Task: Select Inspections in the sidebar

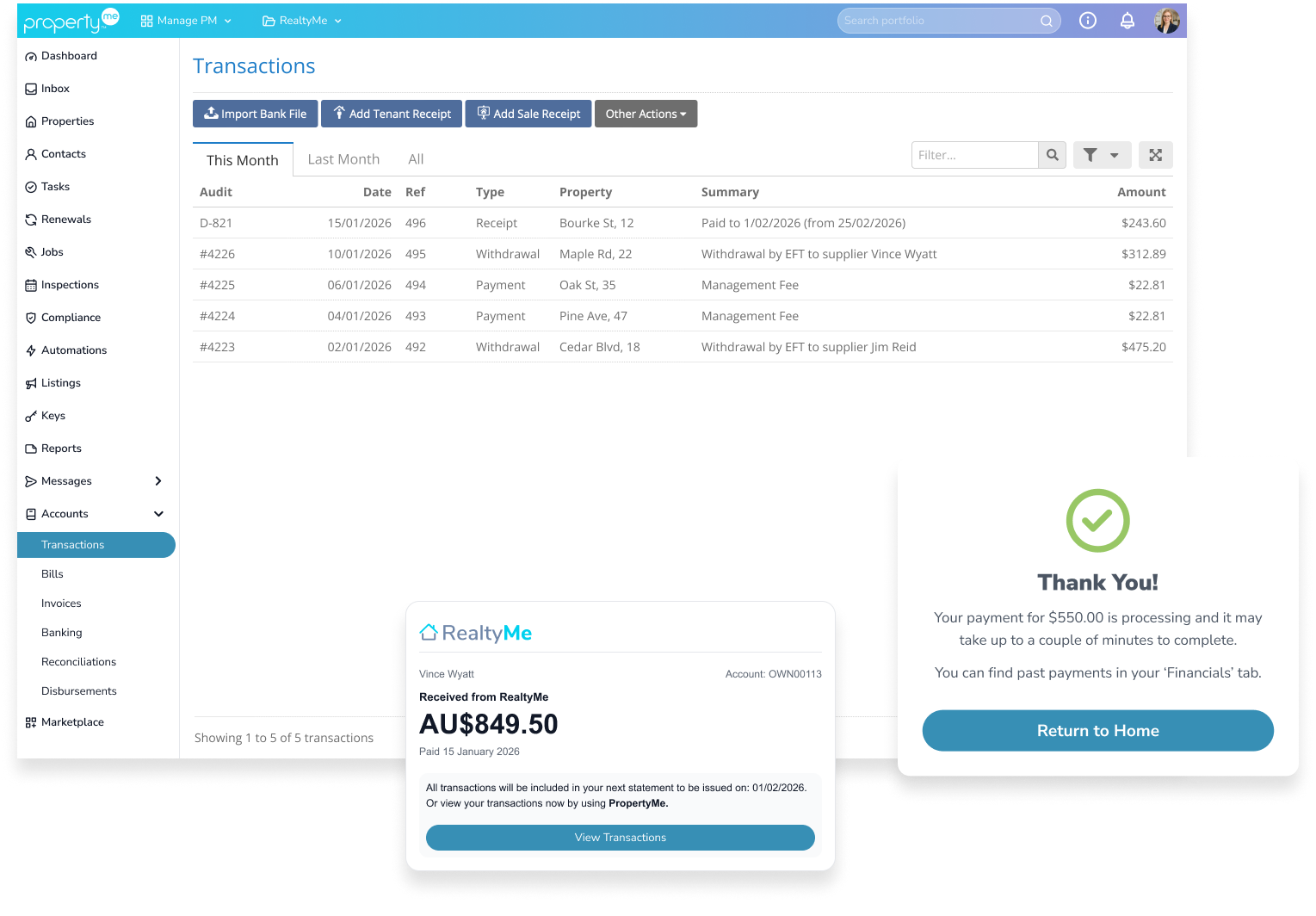Action: tap(71, 284)
